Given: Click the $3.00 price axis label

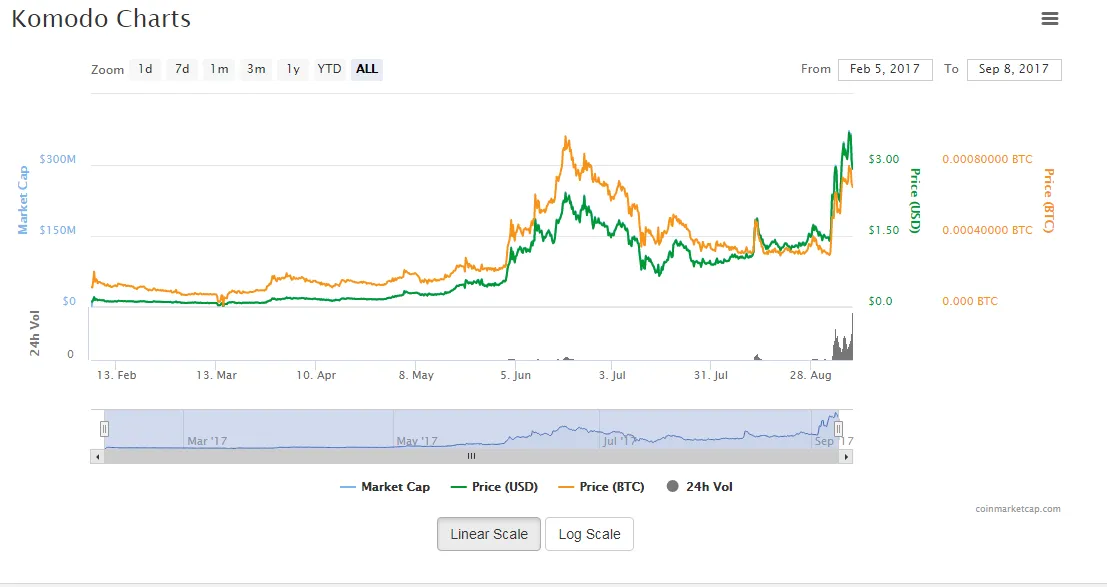Looking at the screenshot, I should 884,159.
